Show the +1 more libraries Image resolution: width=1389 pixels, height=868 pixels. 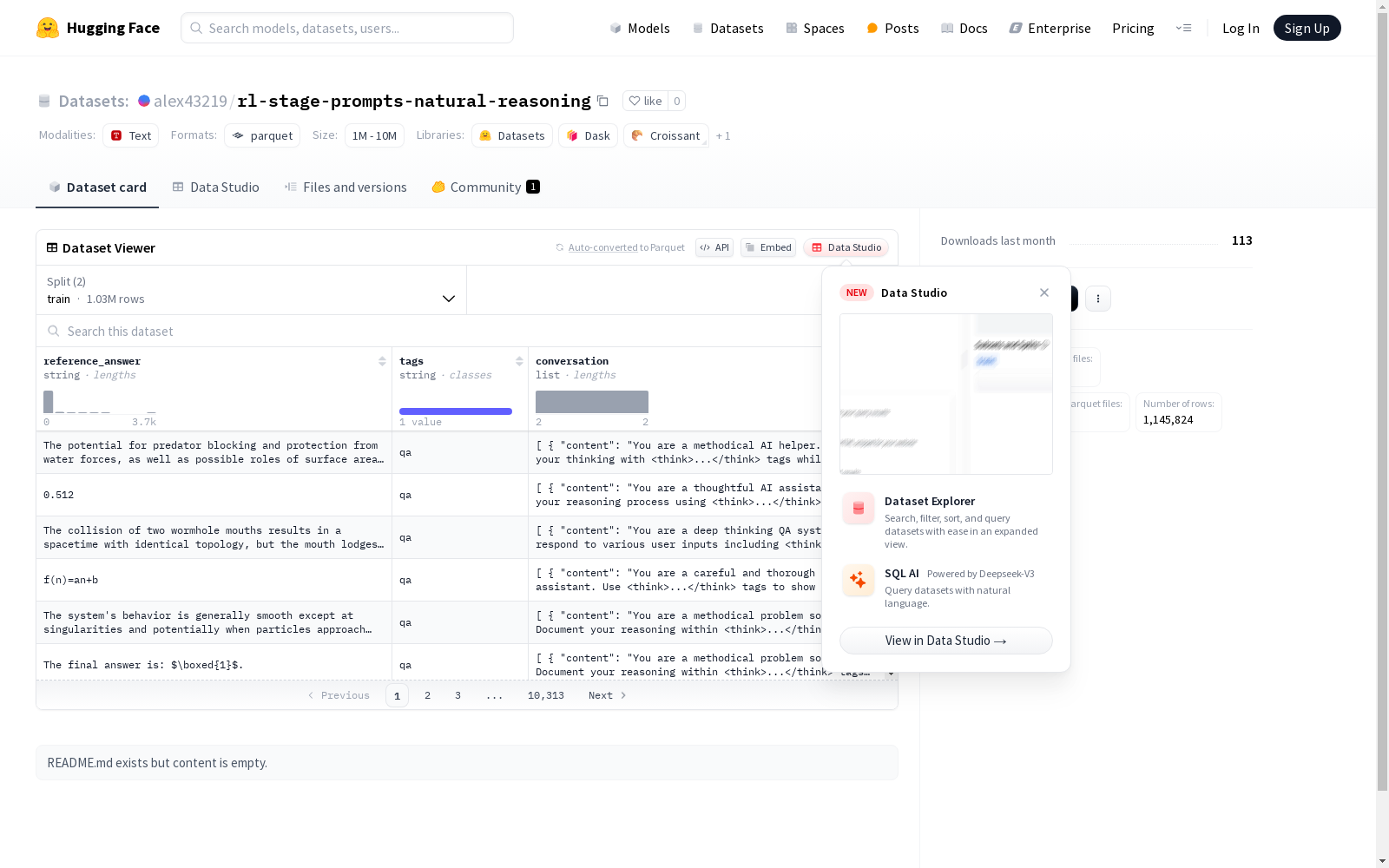(x=723, y=135)
